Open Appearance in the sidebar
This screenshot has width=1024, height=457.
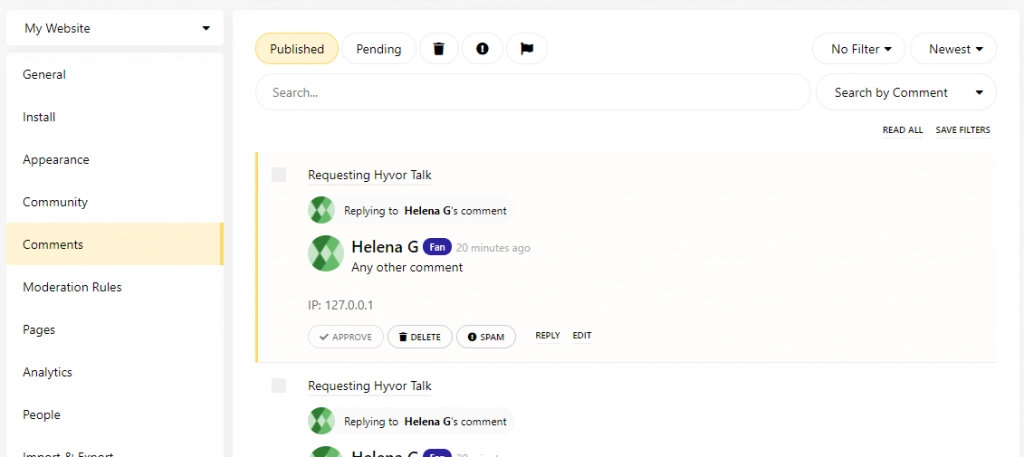[x=115, y=159]
